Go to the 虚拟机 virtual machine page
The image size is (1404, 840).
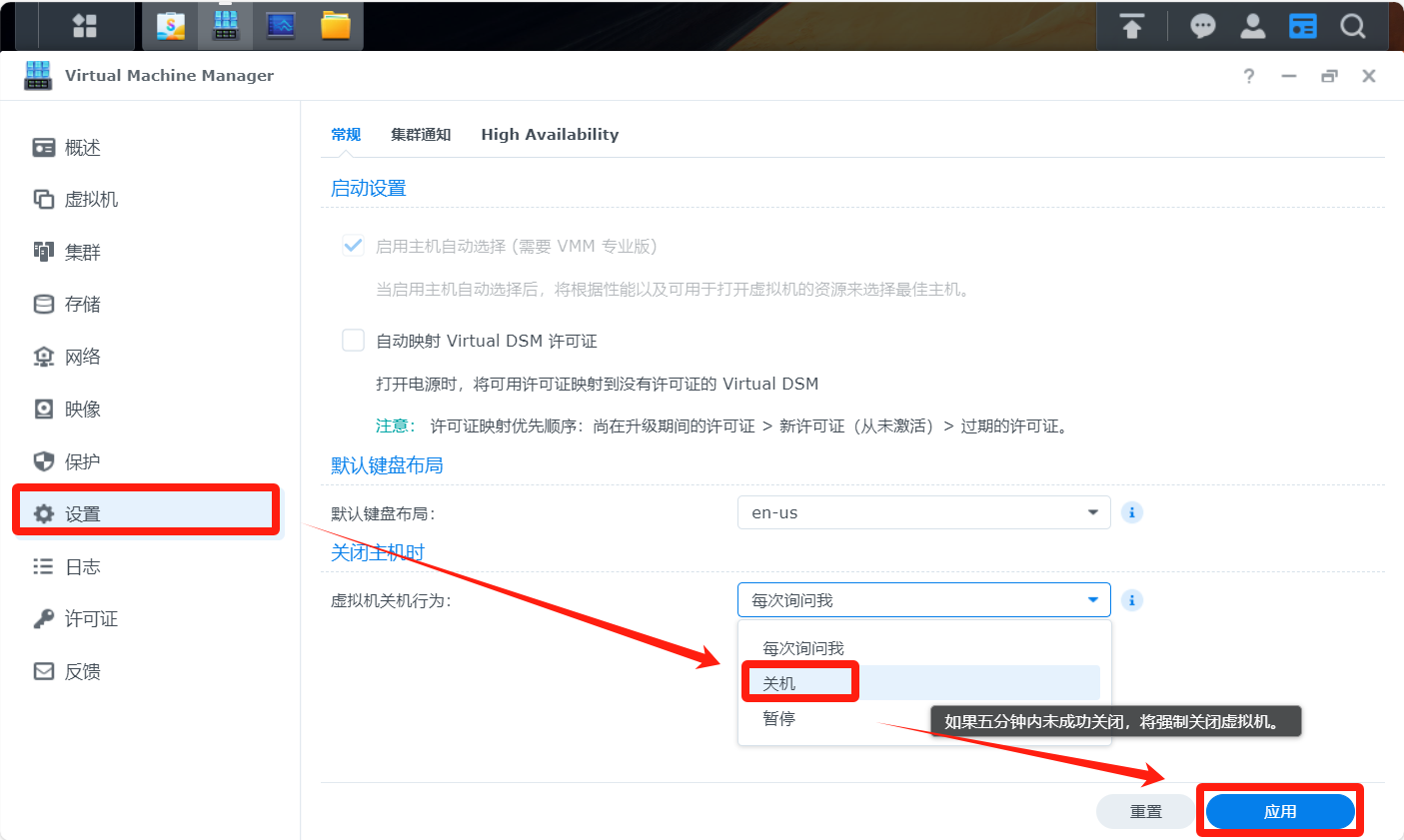90,200
